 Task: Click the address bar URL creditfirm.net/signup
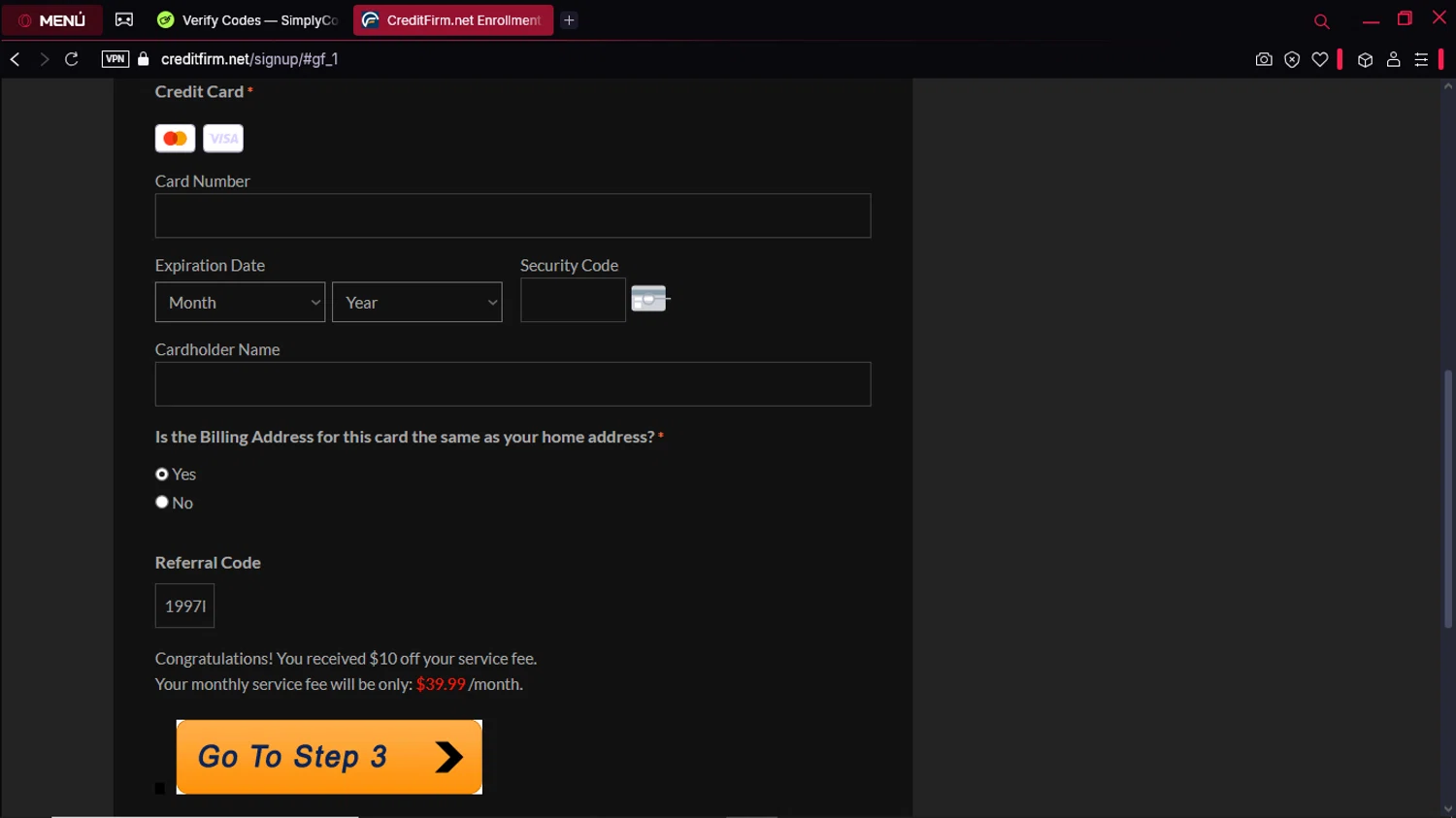(x=249, y=59)
